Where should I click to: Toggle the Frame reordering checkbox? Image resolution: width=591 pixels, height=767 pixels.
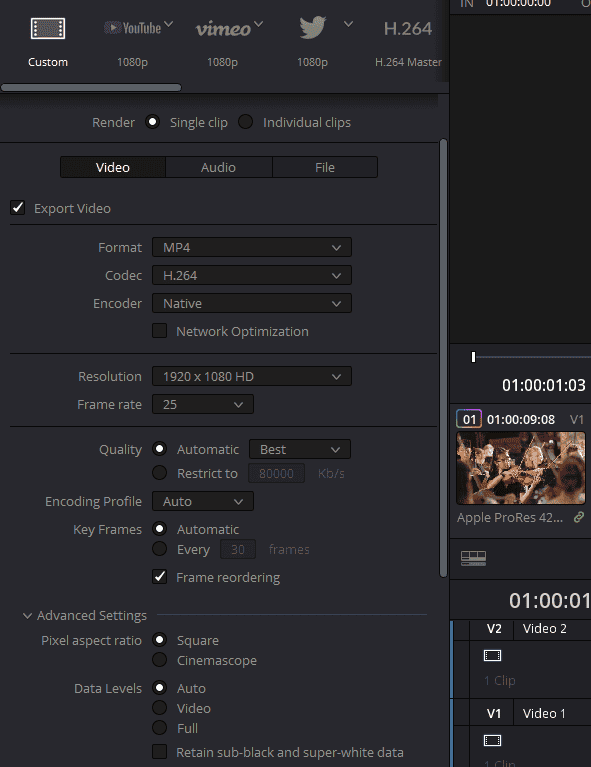[159, 577]
